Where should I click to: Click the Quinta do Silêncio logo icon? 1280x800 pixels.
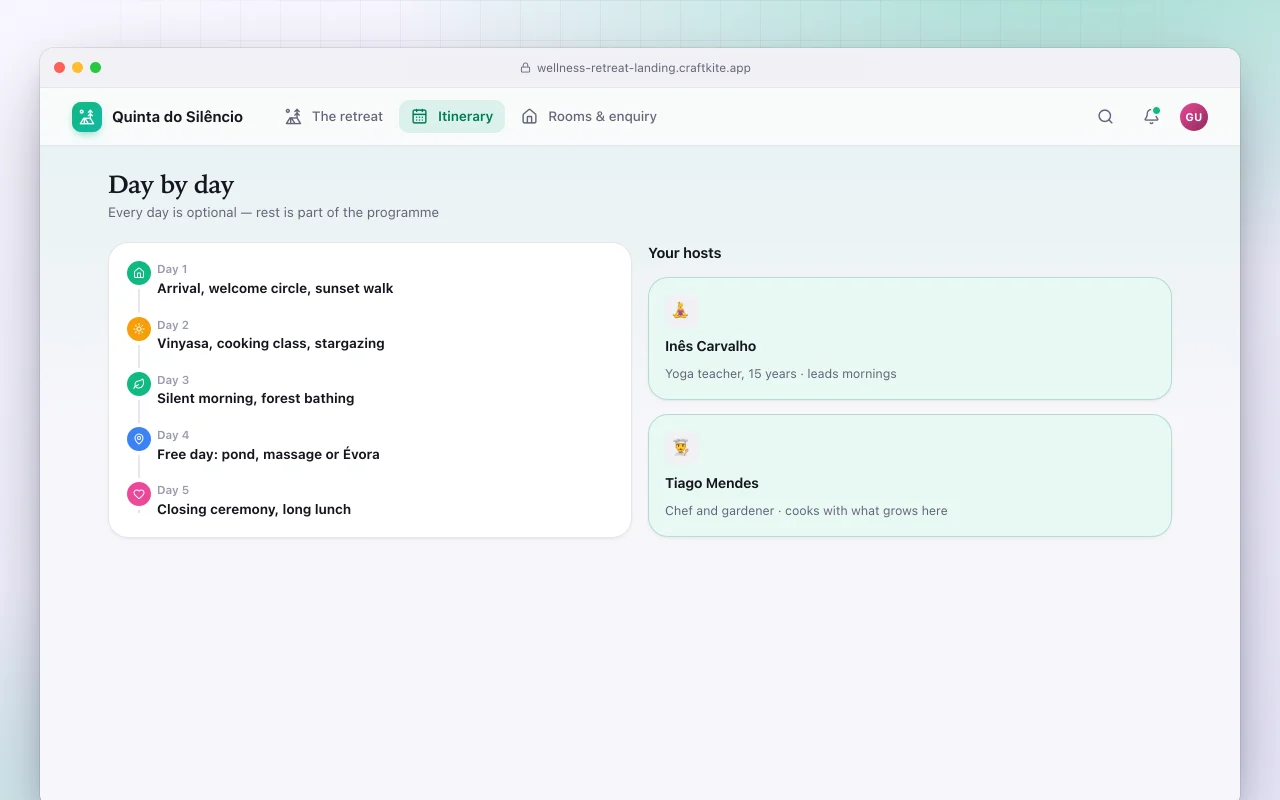tap(87, 117)
